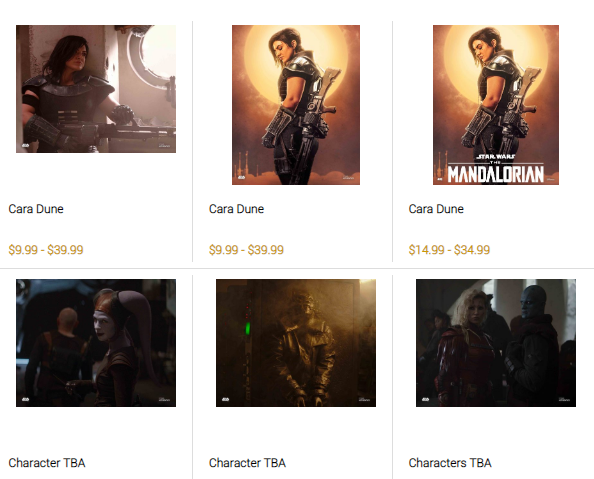Click the $14.99 - $34.99 price range
This screenshot has height=479, width=594.
pos(449,250)
